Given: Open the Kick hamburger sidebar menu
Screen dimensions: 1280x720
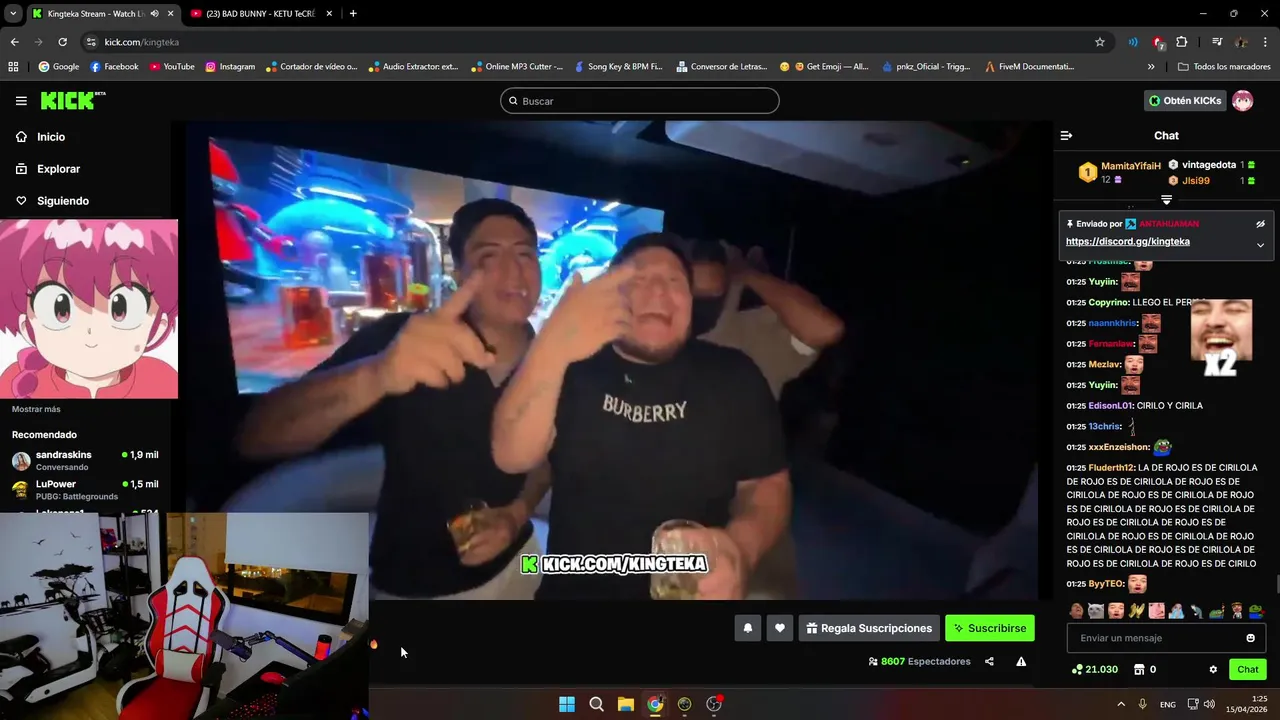Looking at the screenshot, I should click(x=21, y=101).
